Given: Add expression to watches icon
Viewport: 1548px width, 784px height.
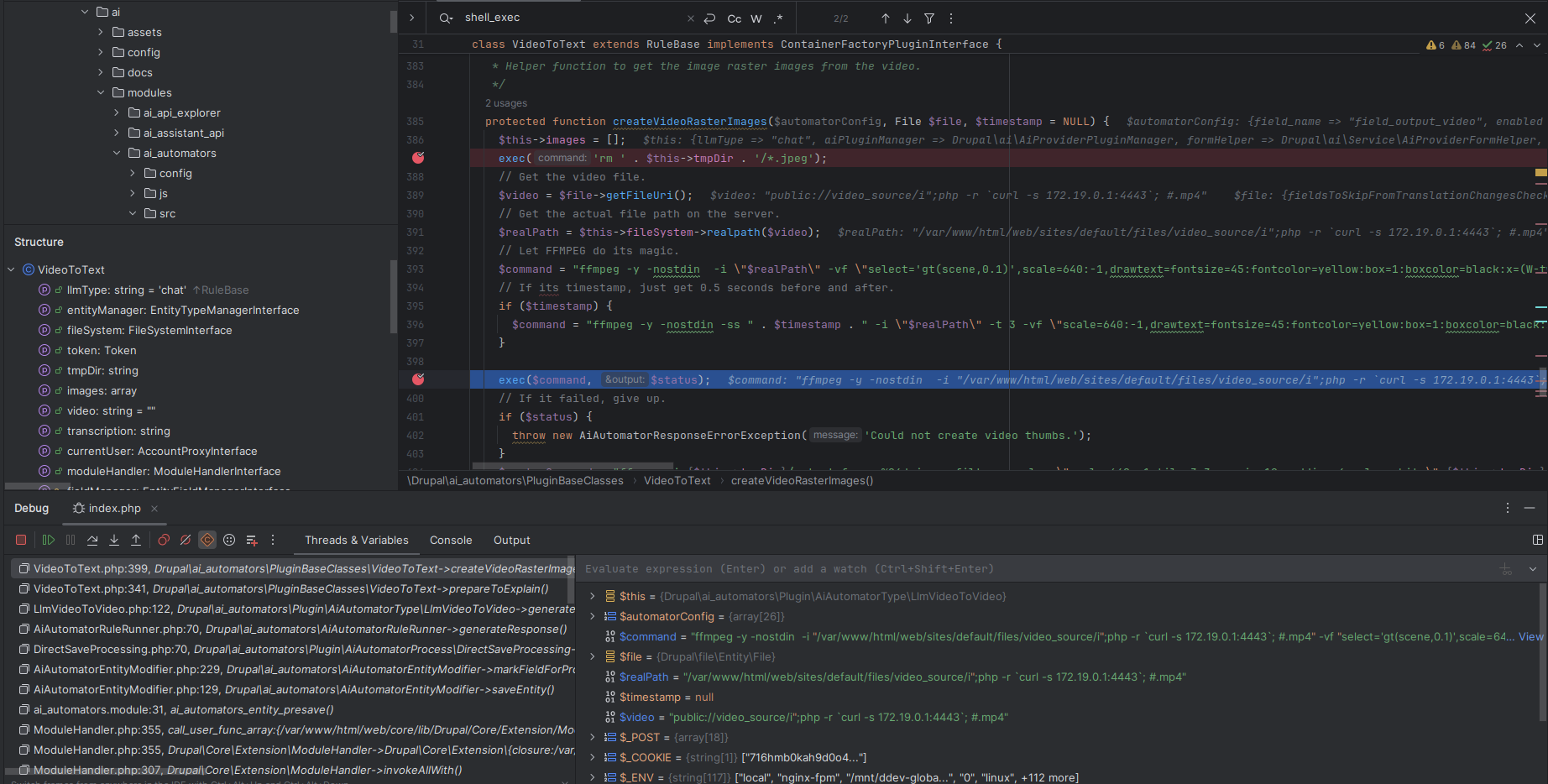Looking at the screenshot, I should (1507, 569).
